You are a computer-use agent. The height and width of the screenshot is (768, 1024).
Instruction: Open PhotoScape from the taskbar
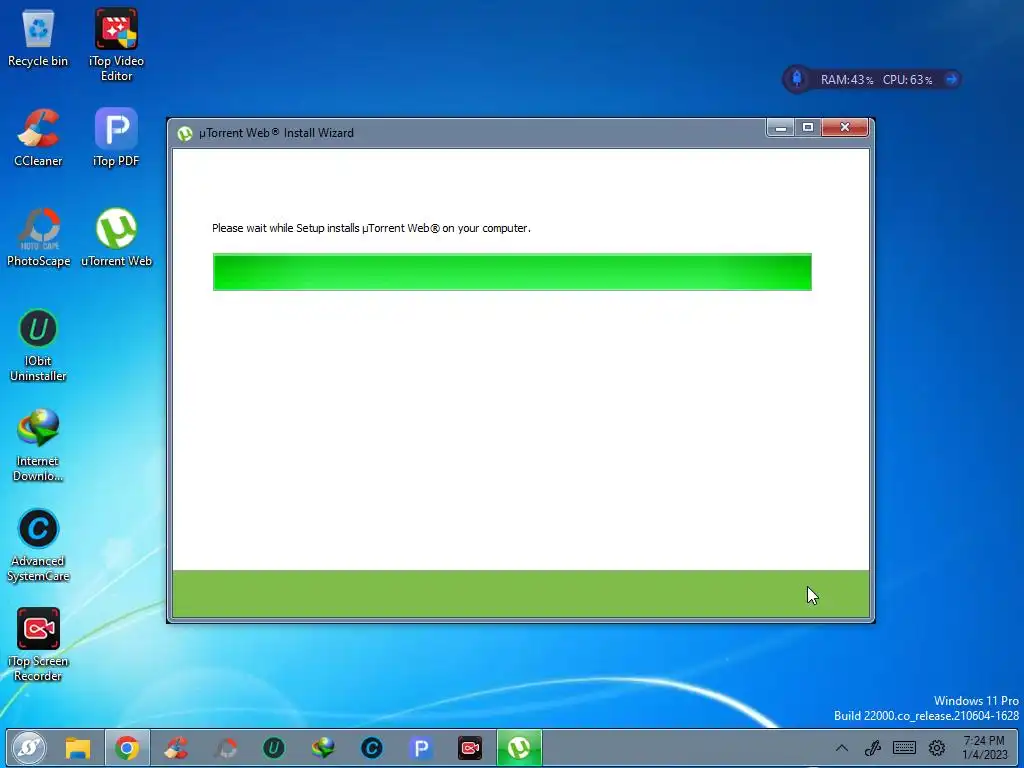pos(225,748)
